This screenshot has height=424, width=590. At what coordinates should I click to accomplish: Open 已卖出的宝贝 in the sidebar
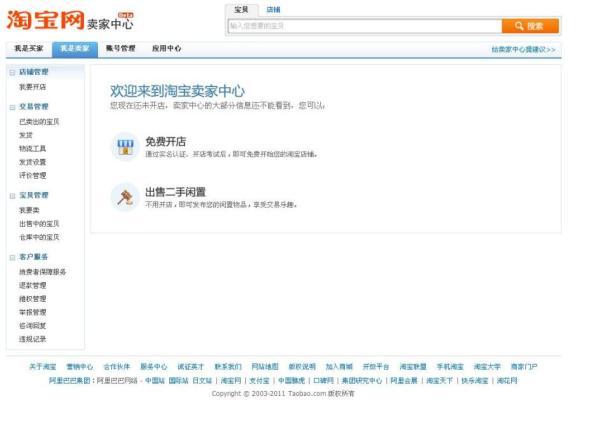(x=39, y=122)
